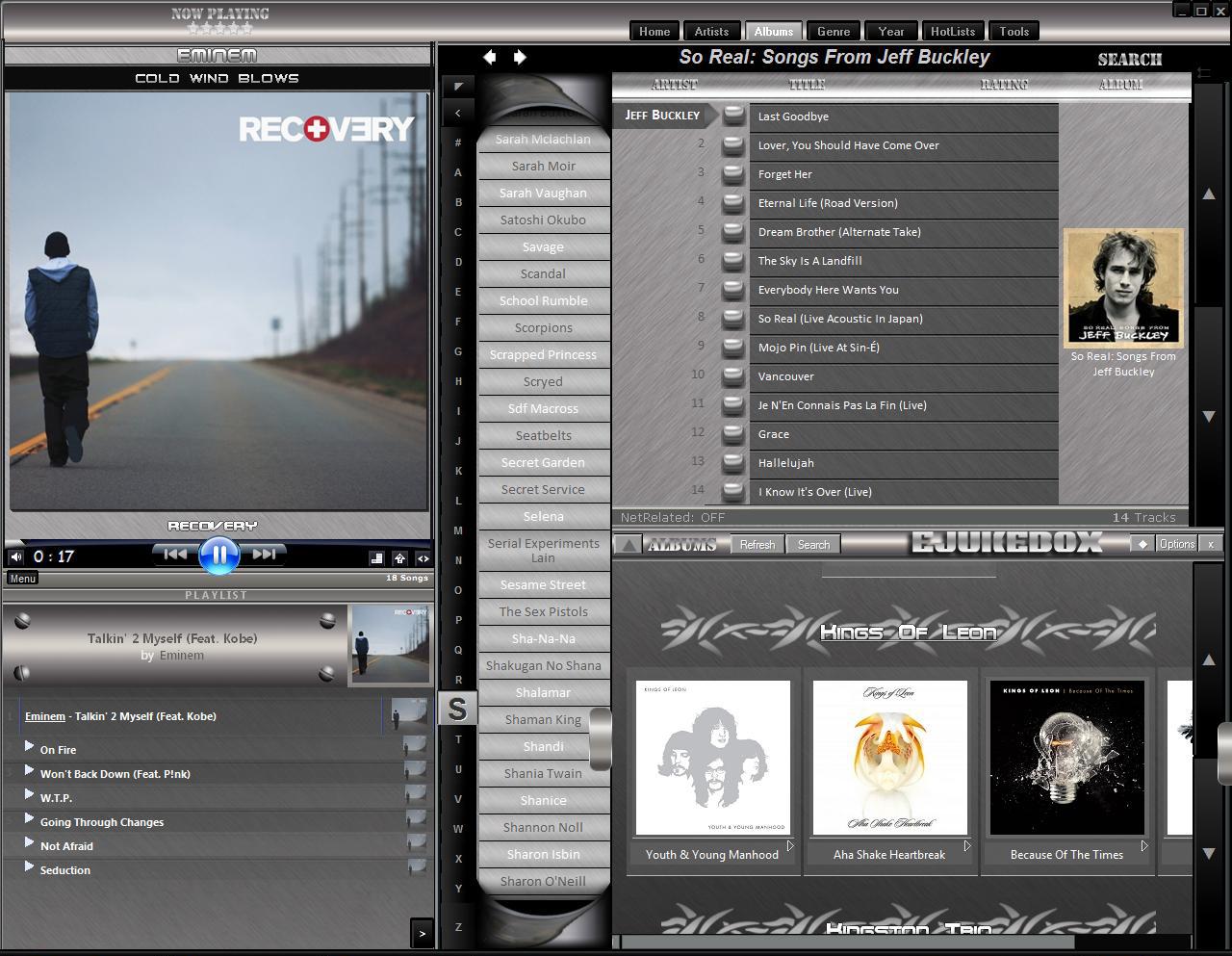Image resolution: width=1232 pixels, height=956 pixels.
Task: Select Scorpions in the artist list
Action: pos(543,327)
